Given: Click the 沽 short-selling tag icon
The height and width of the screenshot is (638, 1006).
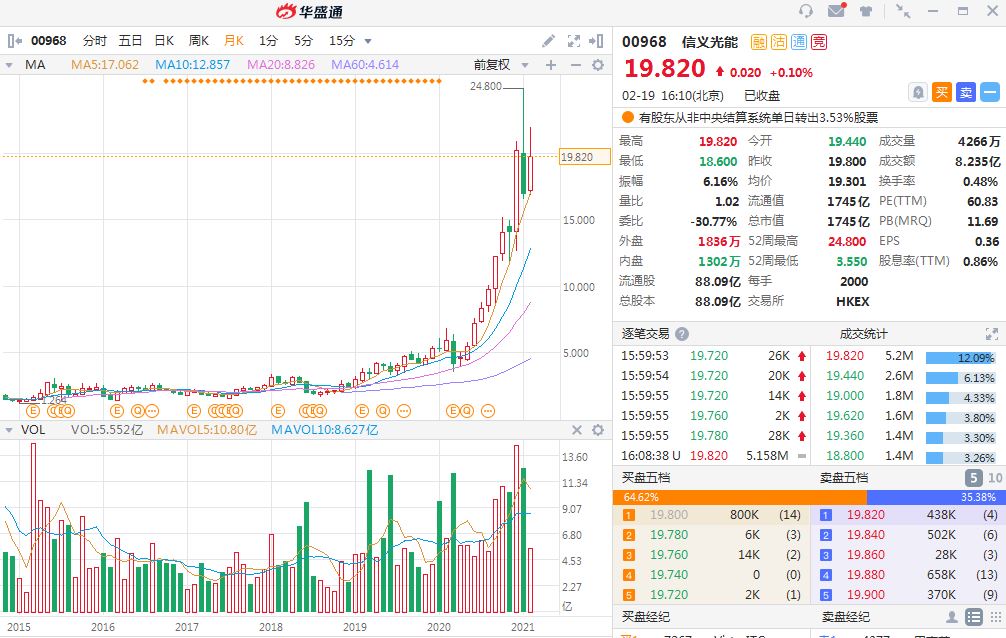Looking at the screenshot, I should point(779,42).
